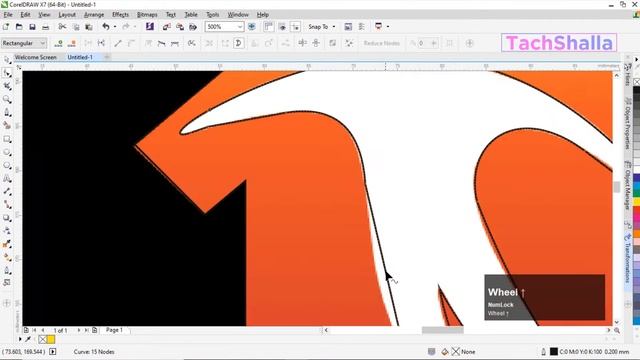Viewport: 640px width, 360px height.
Task: Select the Transparency tool
Action: [7, 231]
